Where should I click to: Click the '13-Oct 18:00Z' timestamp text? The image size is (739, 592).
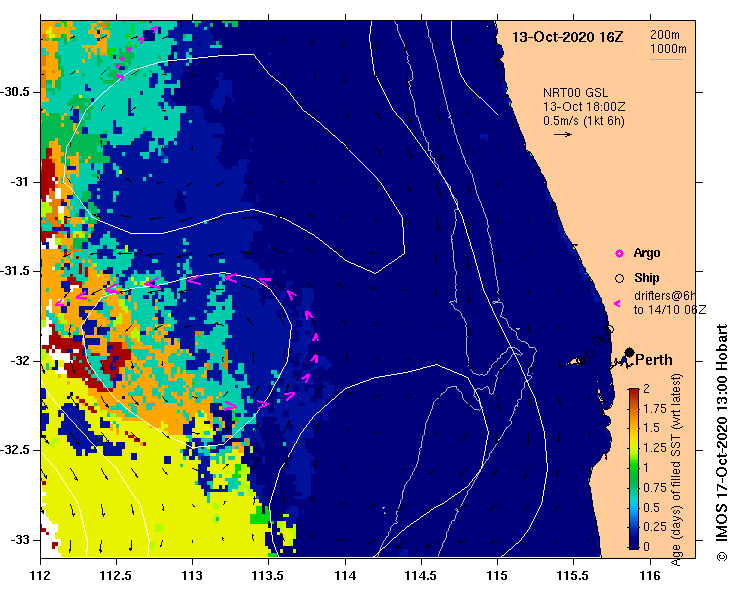pos(584,107)
